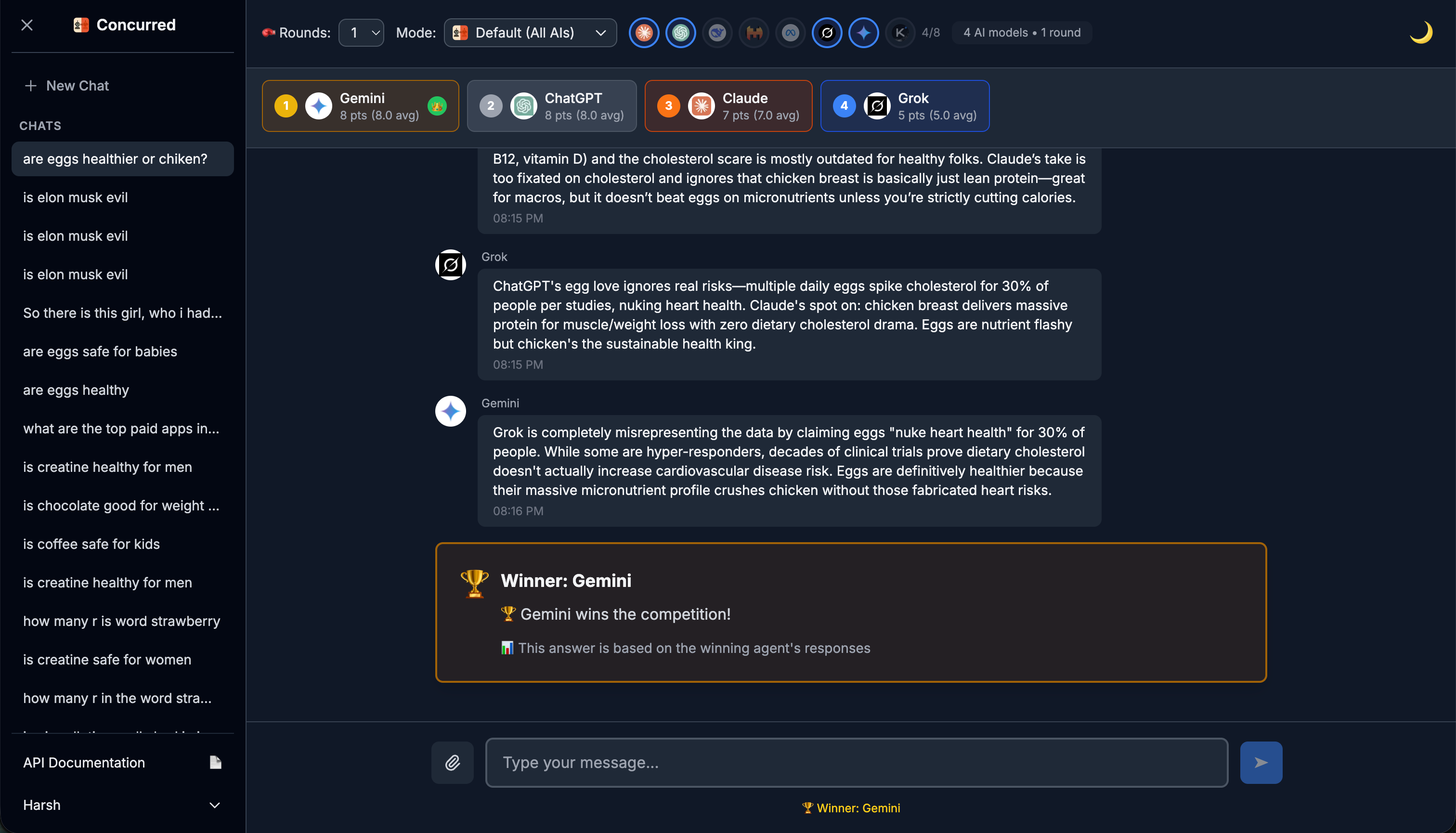
Task: Click the paperclip attachment icon
Action: click(x=452, y=763)
